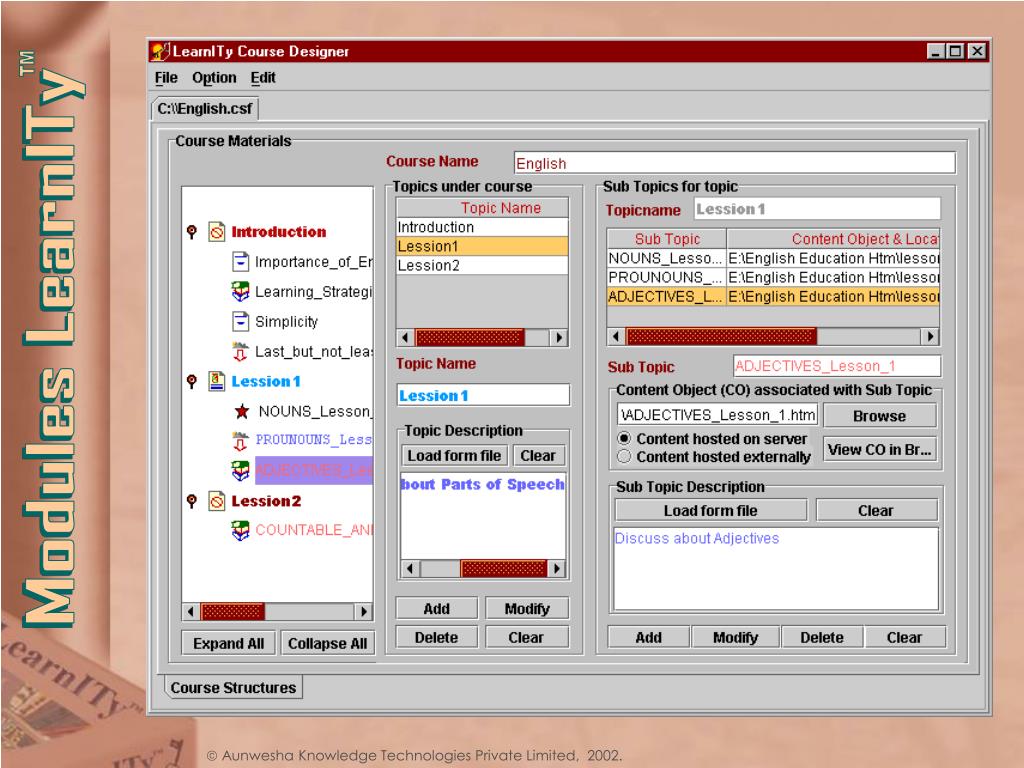Open the File menu

click(x=166, y=78)
